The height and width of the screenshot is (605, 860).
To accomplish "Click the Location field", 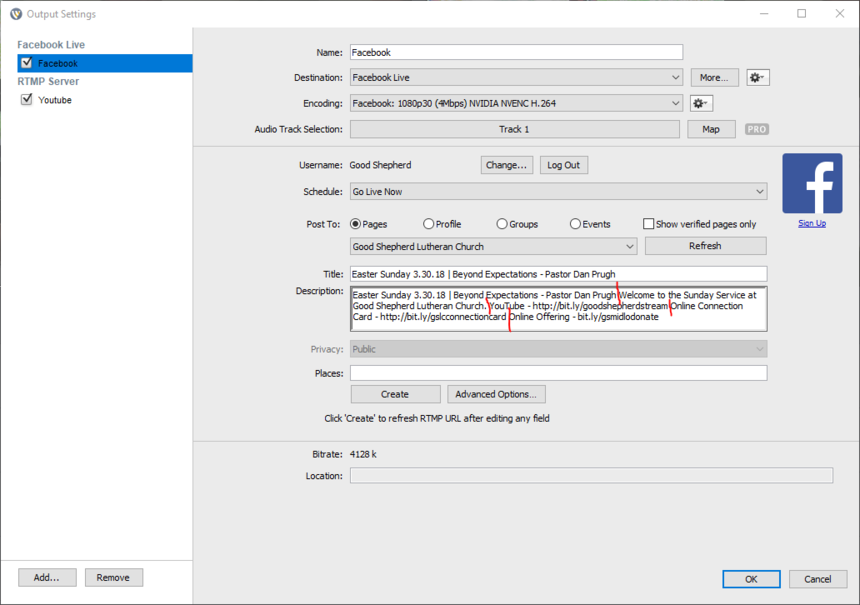I will coord(591,476).
